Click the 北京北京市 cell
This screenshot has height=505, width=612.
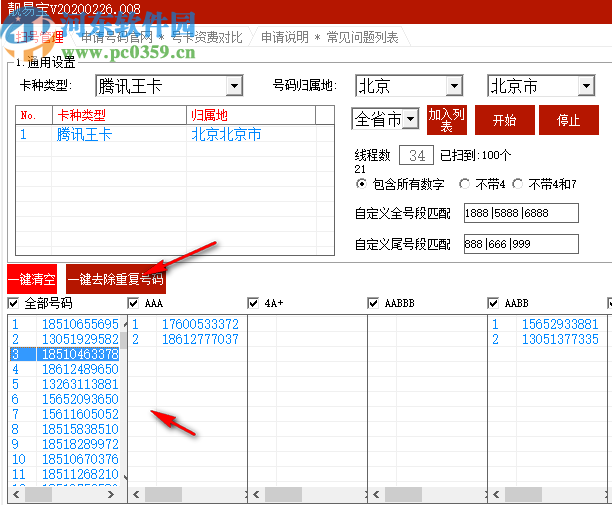pyautogui.click(x=226, y=134)
